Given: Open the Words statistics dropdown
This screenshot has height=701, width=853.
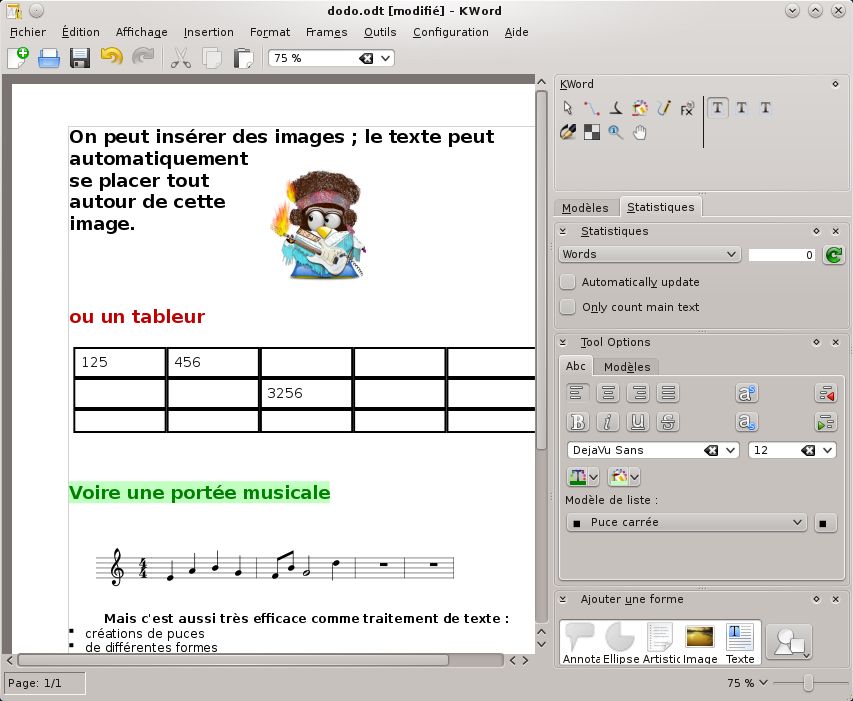Looking at the screenshot, I should coord(649,255).
